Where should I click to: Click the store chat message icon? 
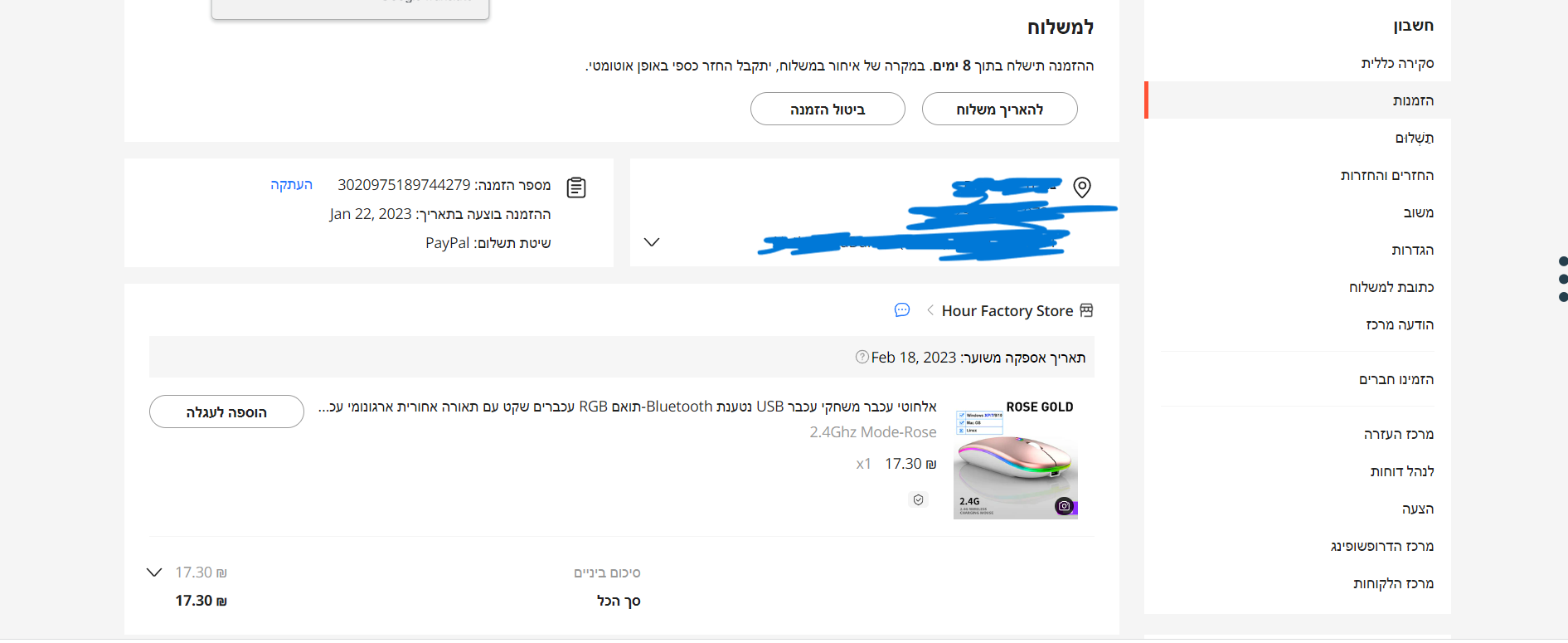pos(902,310)
